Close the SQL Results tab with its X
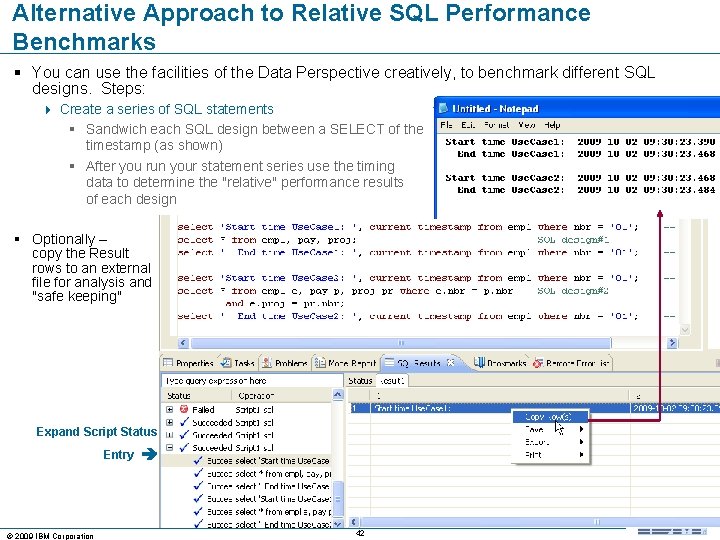Image resolution: width=720 pixels, height=540 pixels. tap(451, 362)
